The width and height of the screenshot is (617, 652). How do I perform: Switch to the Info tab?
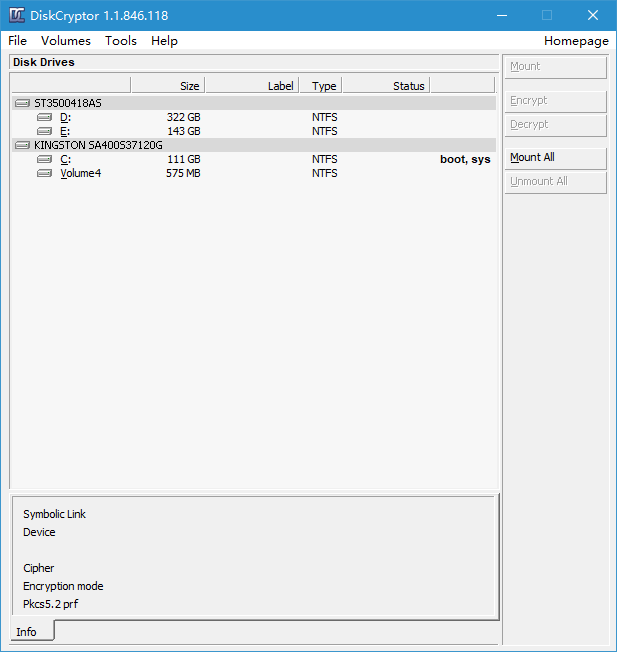pos(27,632)
